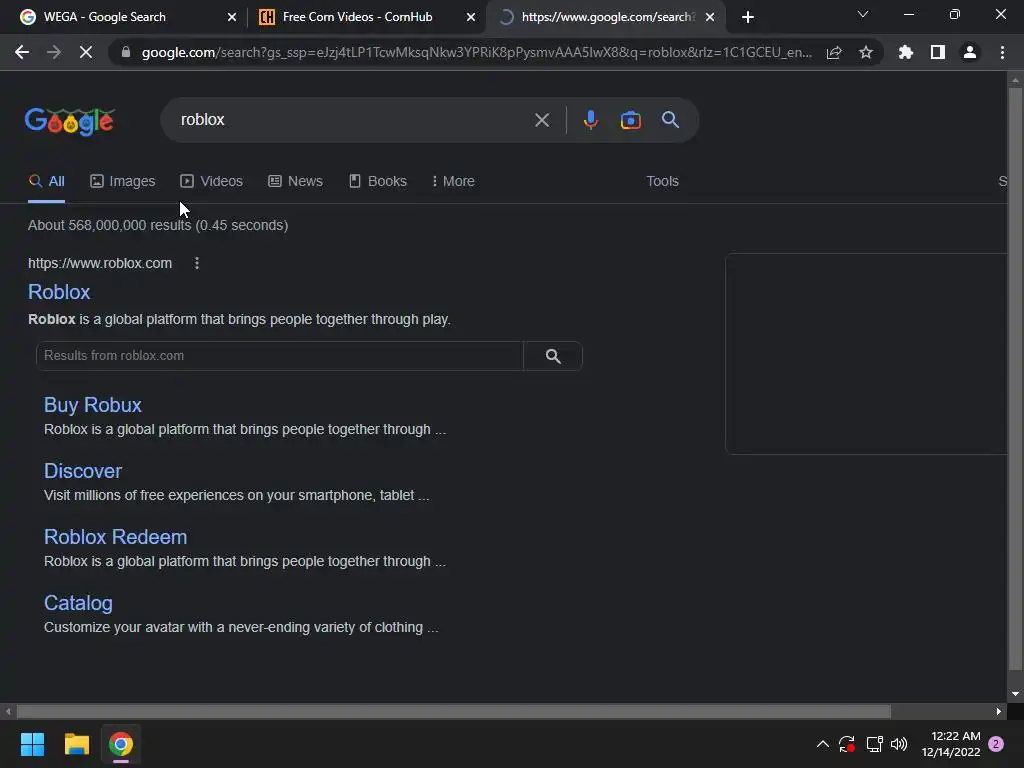Submit search with magnifier icon
The height and width of the screenshot is (768, 1024).
click(670, 120)
